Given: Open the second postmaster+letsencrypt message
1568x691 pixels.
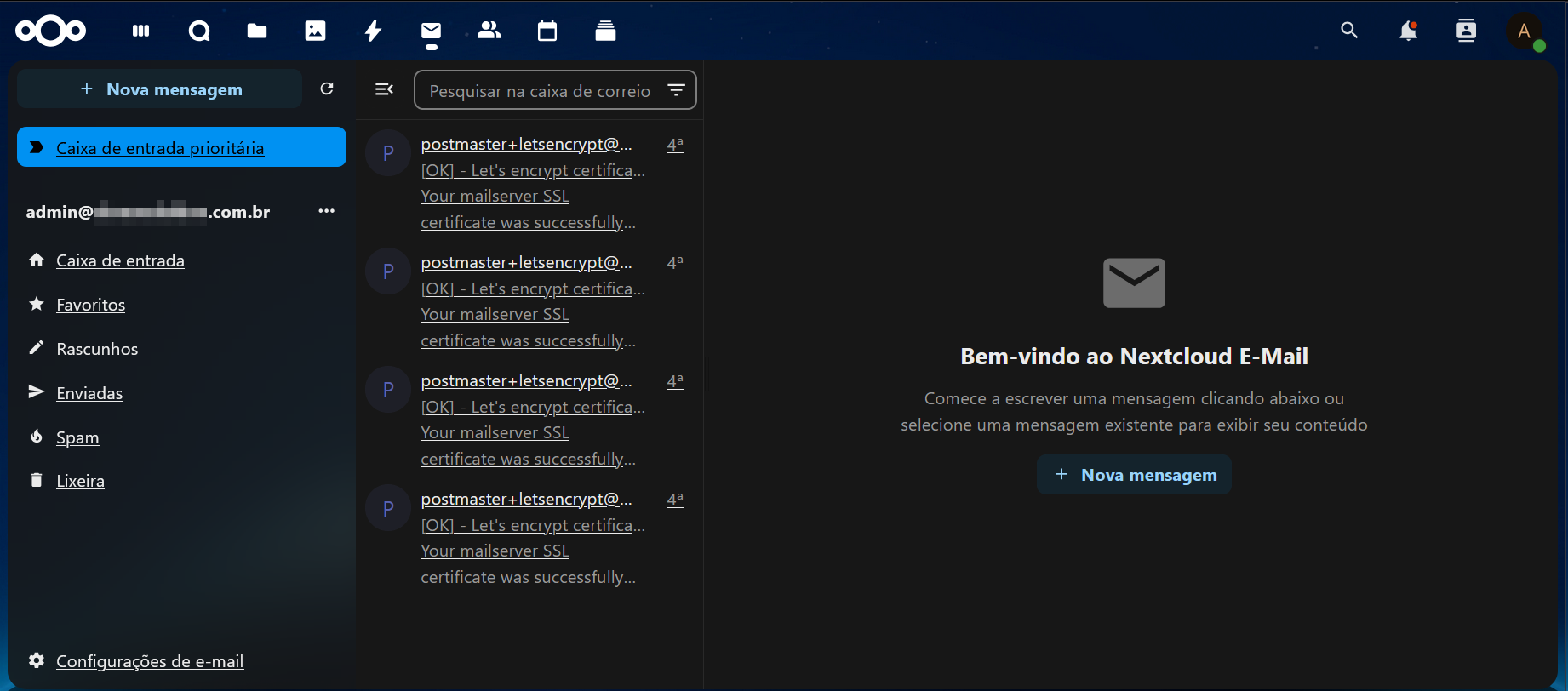Looking at the screenshot, I should (x=529, y=301).
